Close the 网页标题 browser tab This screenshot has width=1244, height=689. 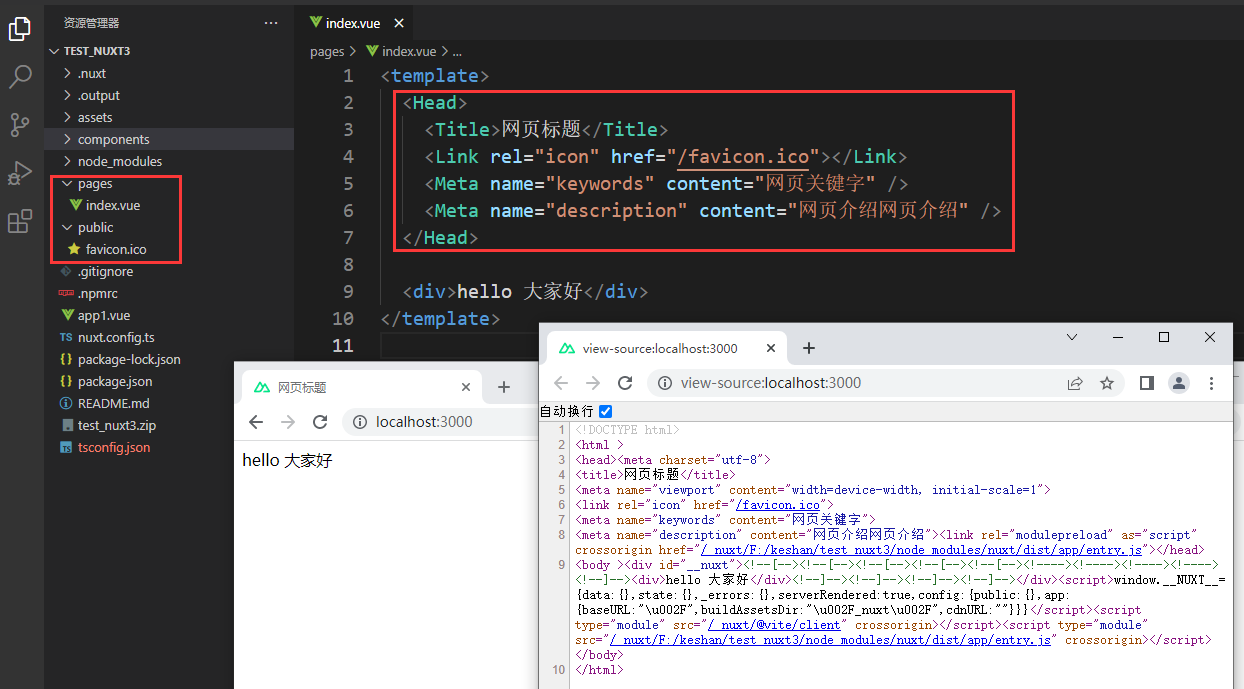click(x=466, y=387)
